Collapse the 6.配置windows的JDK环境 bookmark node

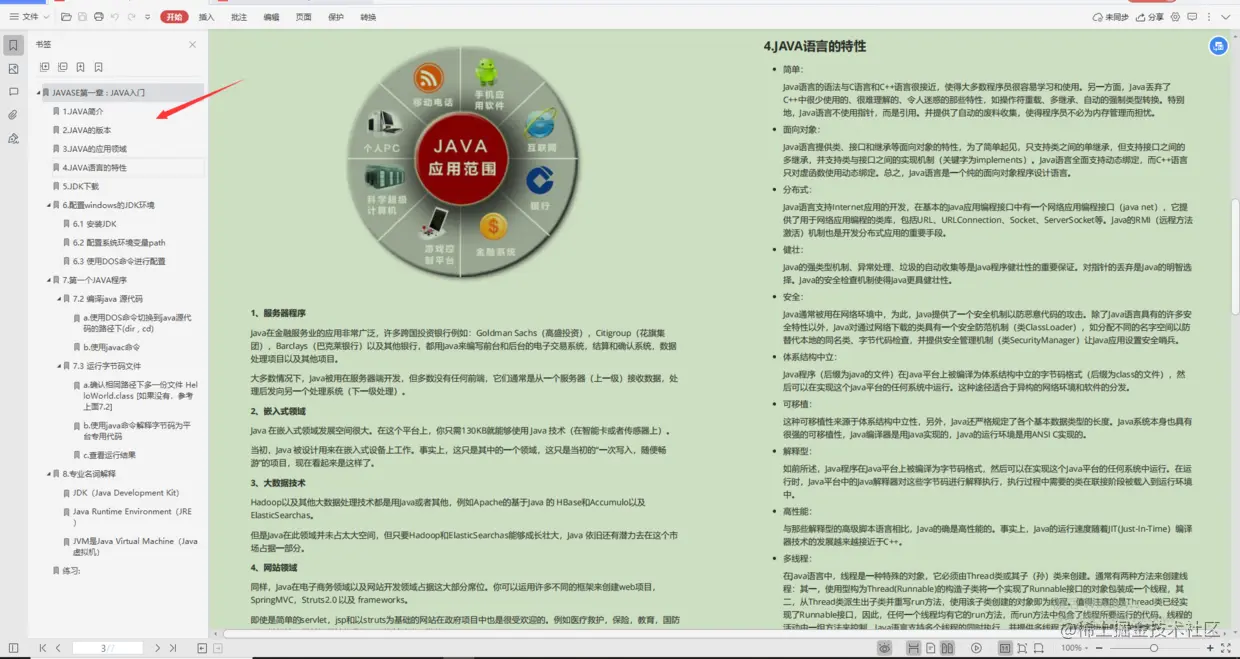point(49,205)
